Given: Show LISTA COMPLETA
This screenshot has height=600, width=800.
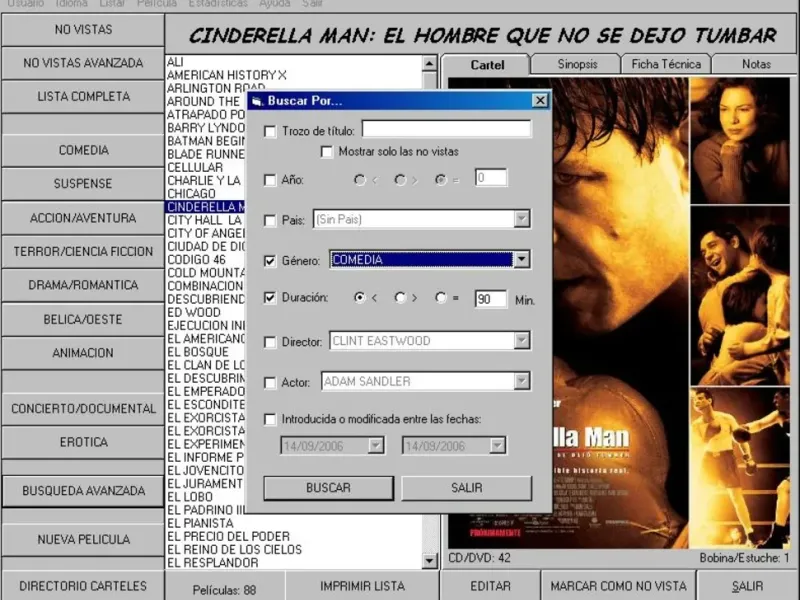Looking at the screenshot, I should click(x=83, y=96).
